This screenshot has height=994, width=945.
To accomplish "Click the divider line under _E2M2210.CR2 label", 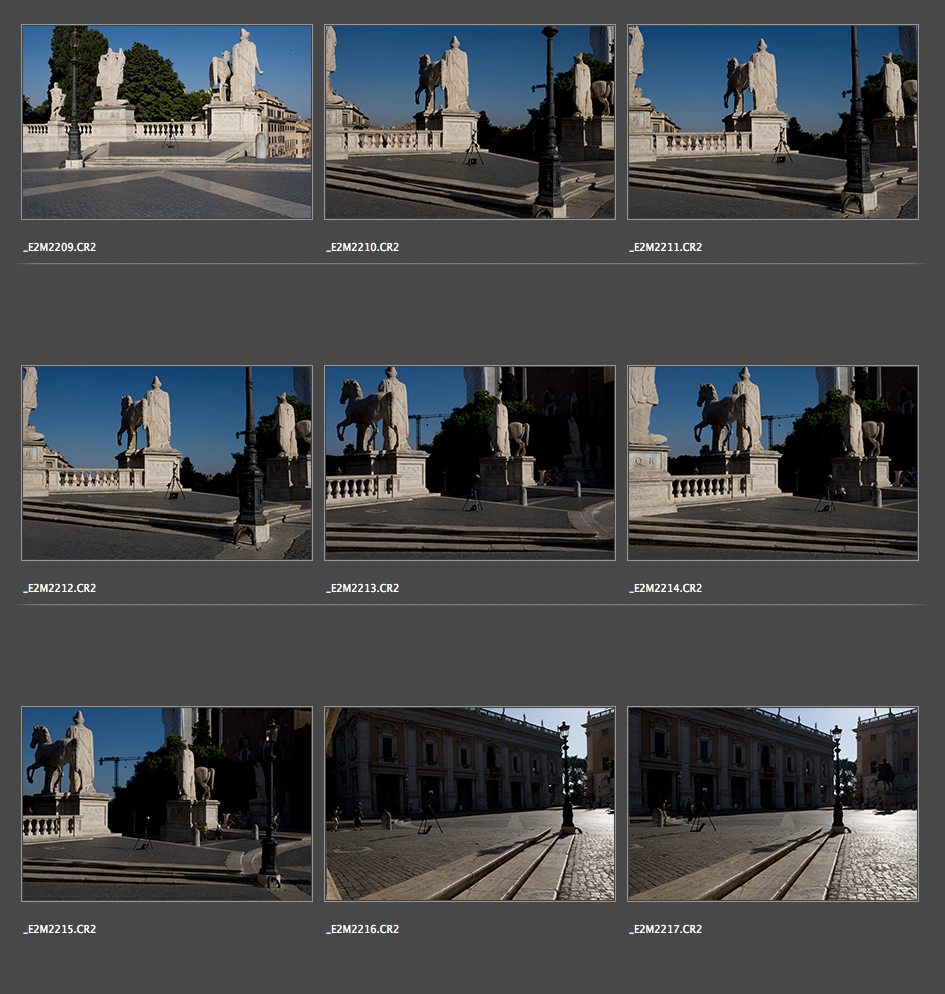I will [469, 264].
